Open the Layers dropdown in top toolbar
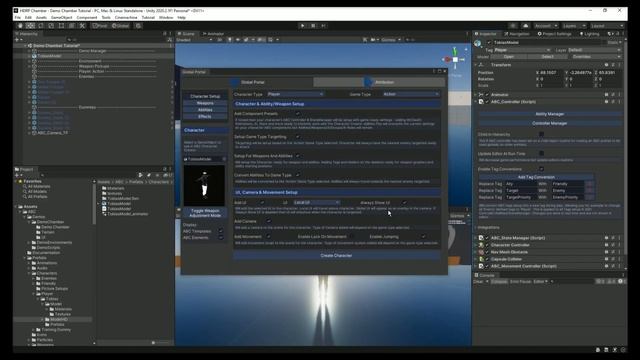Screen dimensions: 640x360 tap(574, 26)
